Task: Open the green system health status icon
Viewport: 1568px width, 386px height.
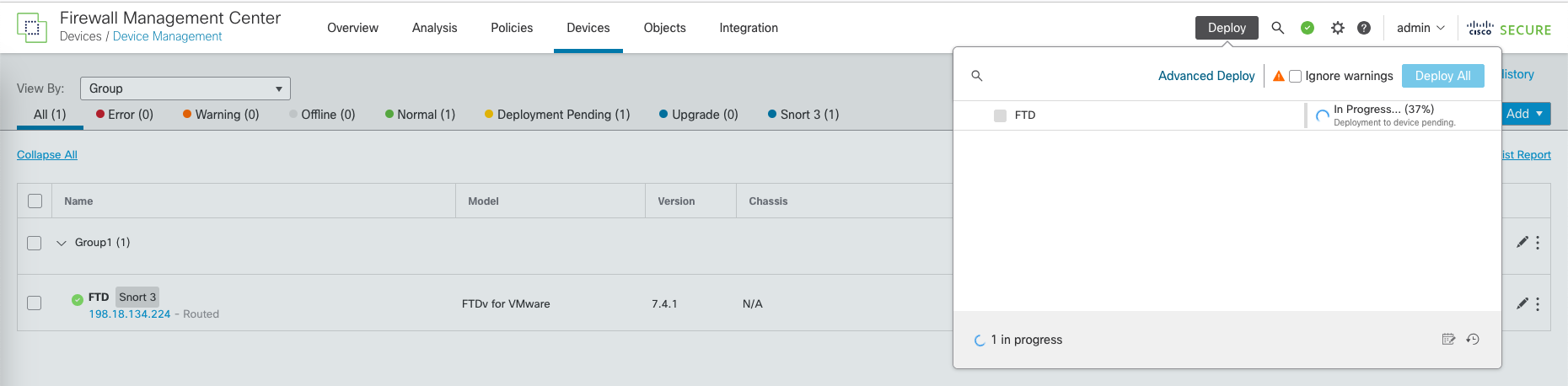Action: (1308, 28)
